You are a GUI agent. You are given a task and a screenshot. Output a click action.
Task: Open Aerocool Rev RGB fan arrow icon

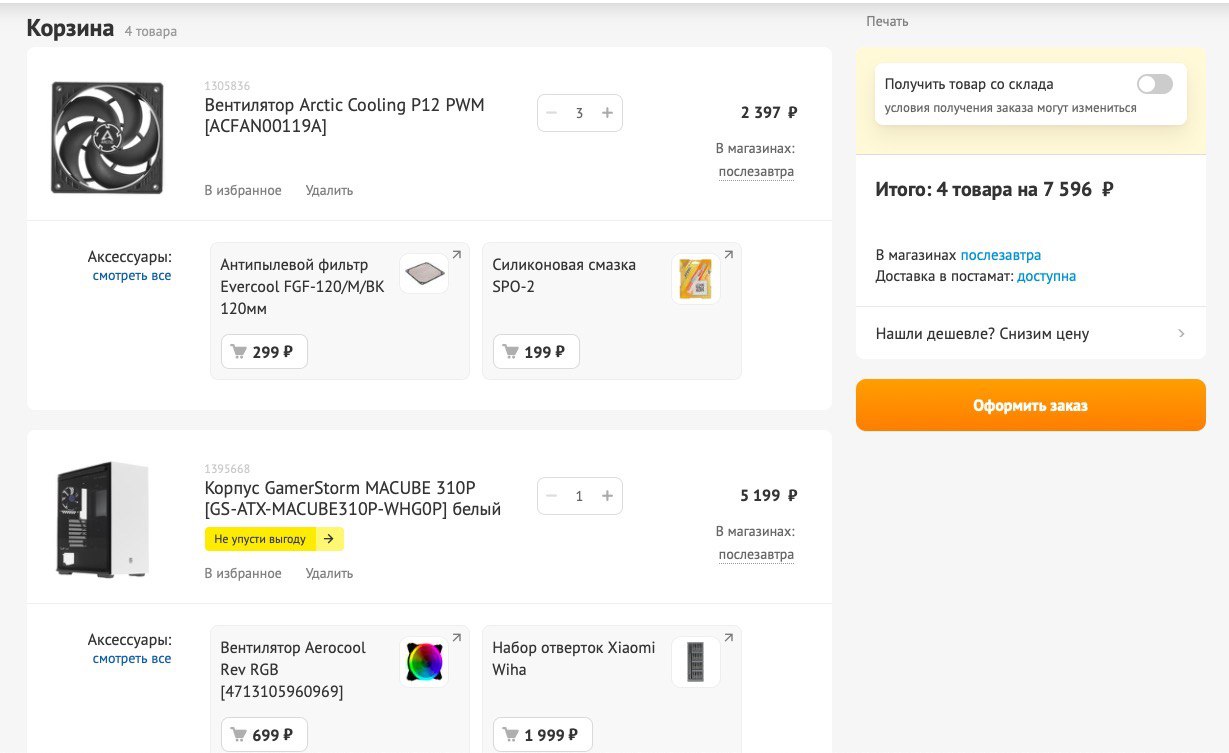tap(457, 638)
